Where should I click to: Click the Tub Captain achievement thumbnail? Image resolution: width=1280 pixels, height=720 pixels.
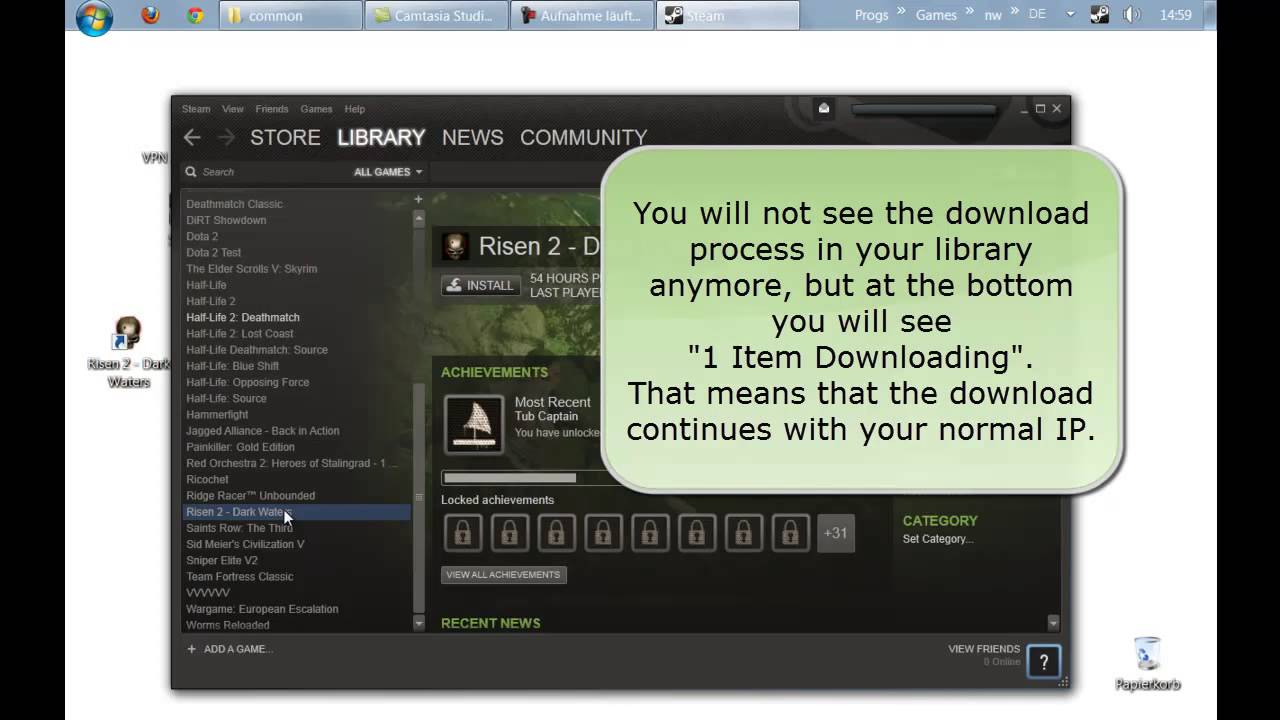[x=474, y=423]
